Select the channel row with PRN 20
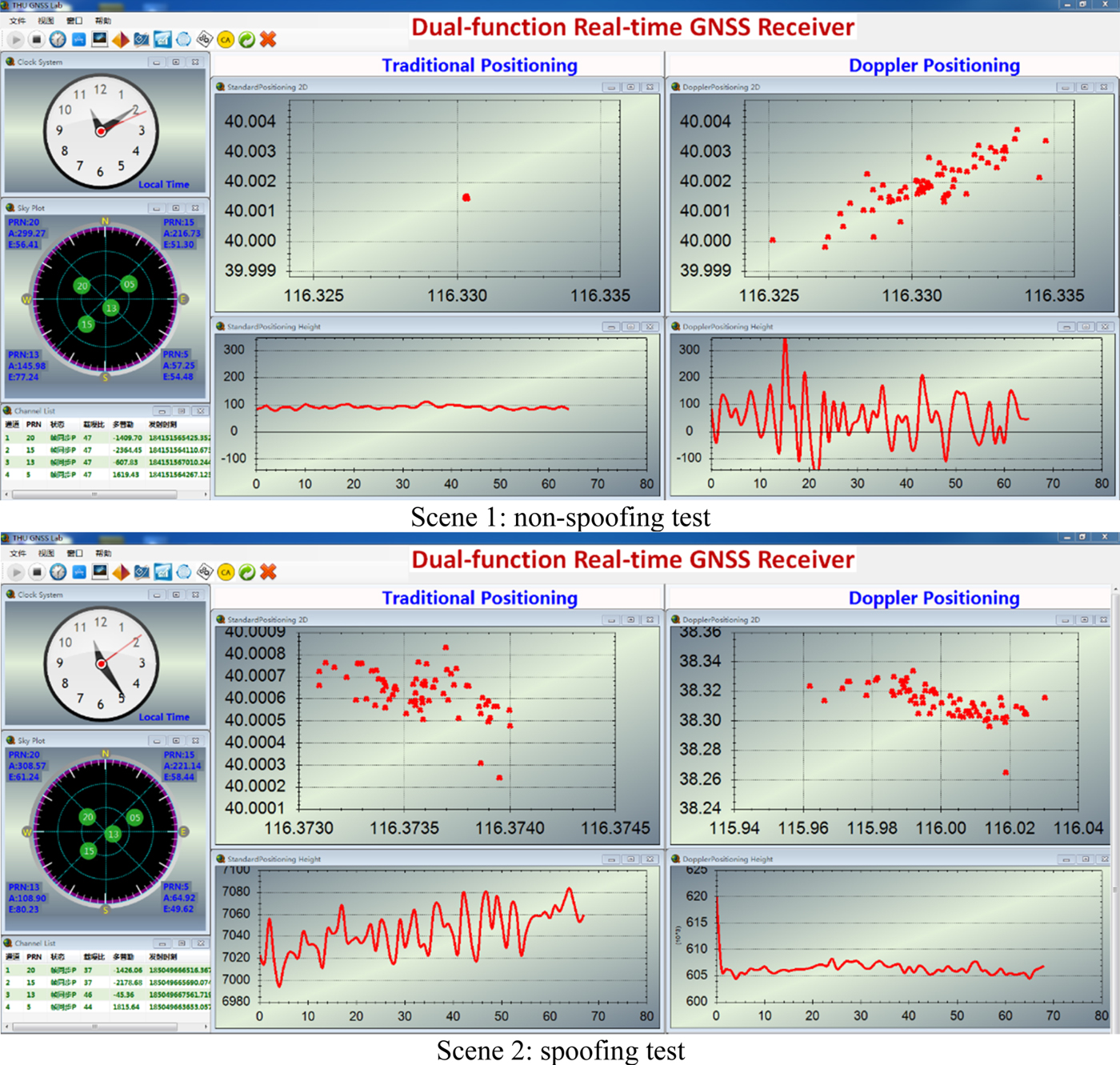 click(80, 438)
